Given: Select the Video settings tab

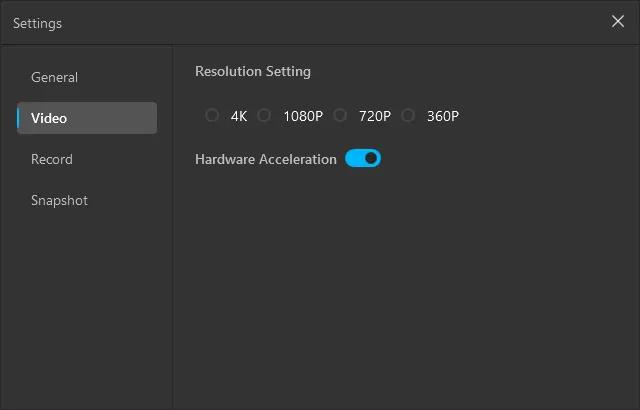Looking at the screenshot, I should coord(86,118).
